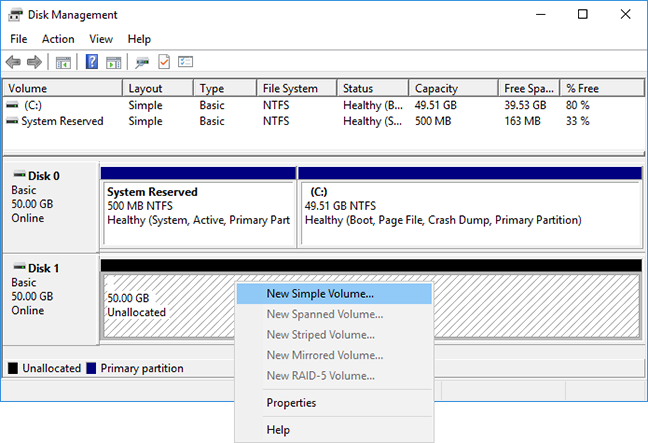The image size is (648, 443).
Task: Minimize the Disk Management window
Action: (x=541, y=14)
